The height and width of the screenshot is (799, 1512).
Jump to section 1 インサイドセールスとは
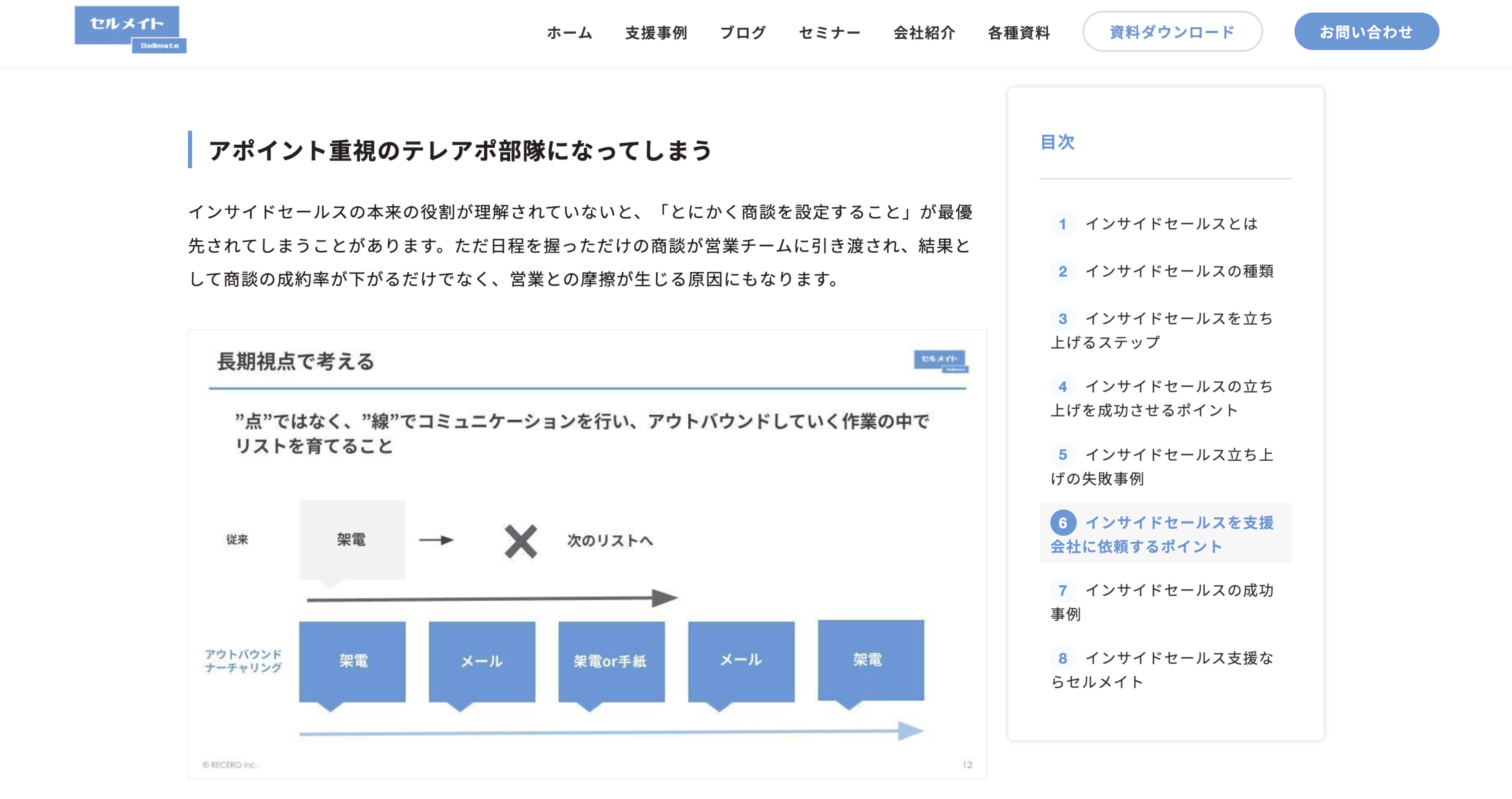1170,224
